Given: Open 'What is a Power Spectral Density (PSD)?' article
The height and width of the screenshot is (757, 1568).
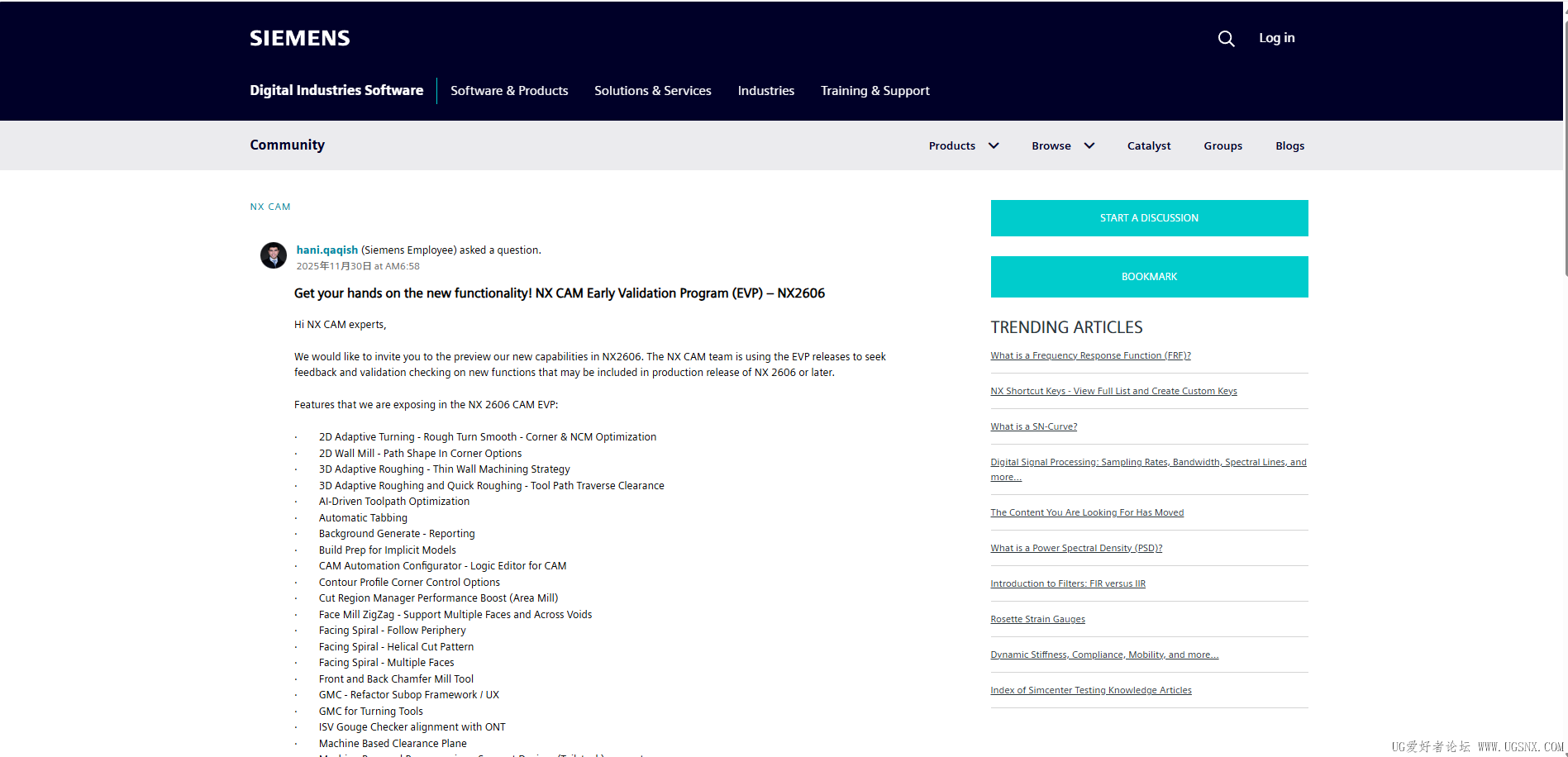Looking at the screenshot, I should 1077,548.
